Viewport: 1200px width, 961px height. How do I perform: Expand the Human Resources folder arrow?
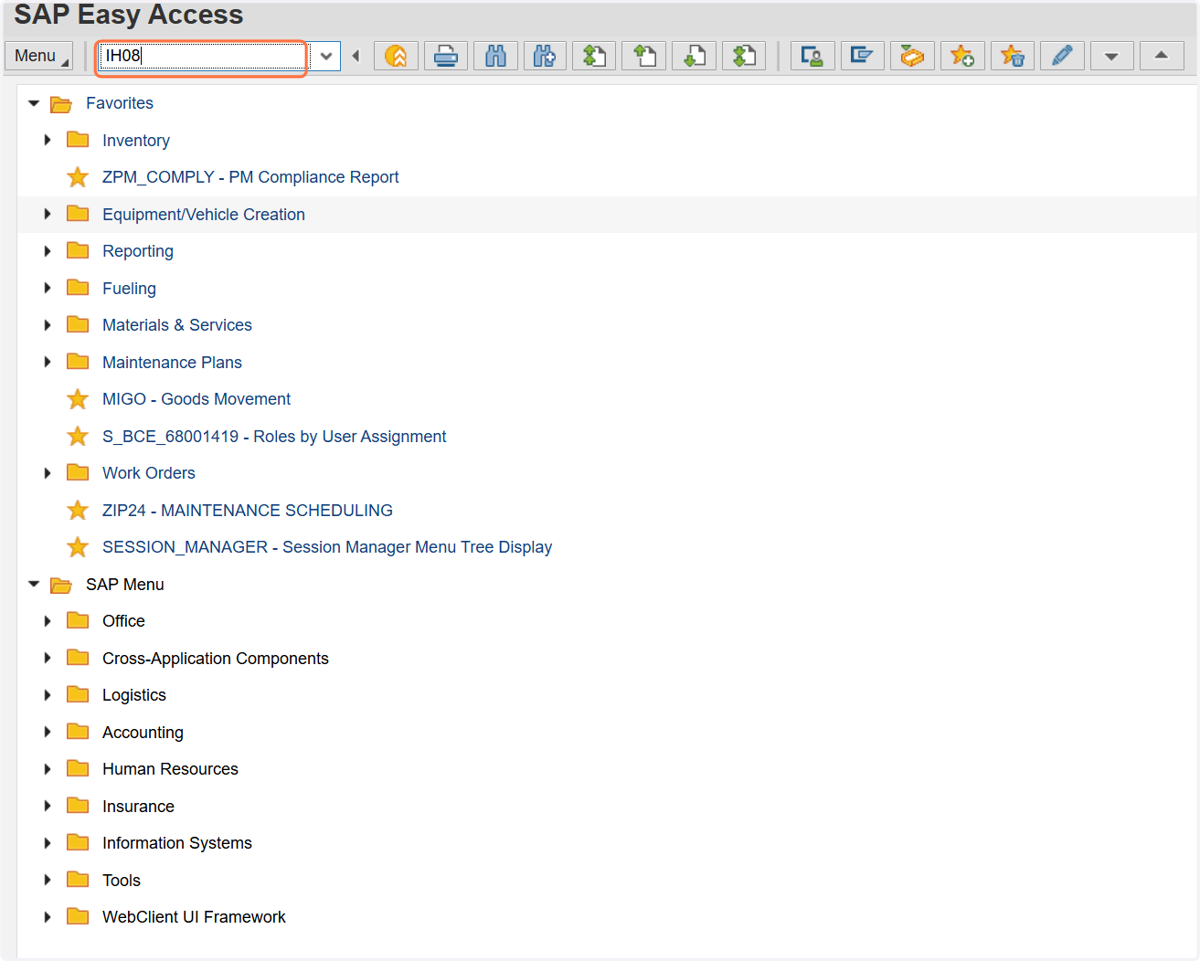point(47,769)
